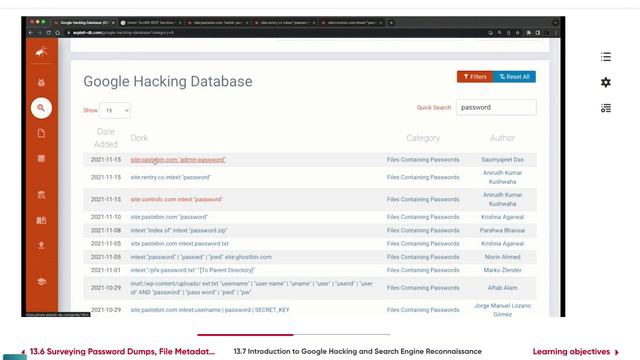Open dork intext:"index of" intext:"password.zip"

coord(179,230)
